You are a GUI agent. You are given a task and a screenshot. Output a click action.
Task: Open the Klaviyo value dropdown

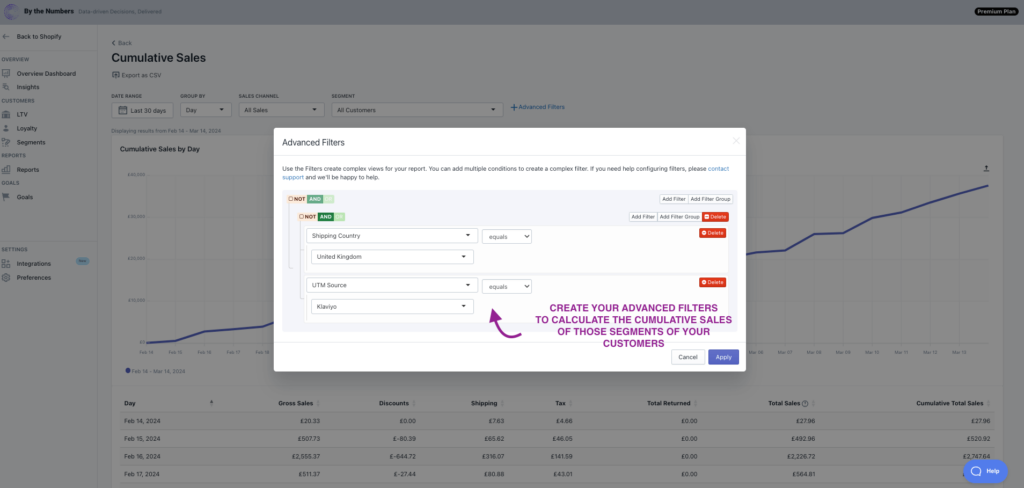click(x=392, y=306)
